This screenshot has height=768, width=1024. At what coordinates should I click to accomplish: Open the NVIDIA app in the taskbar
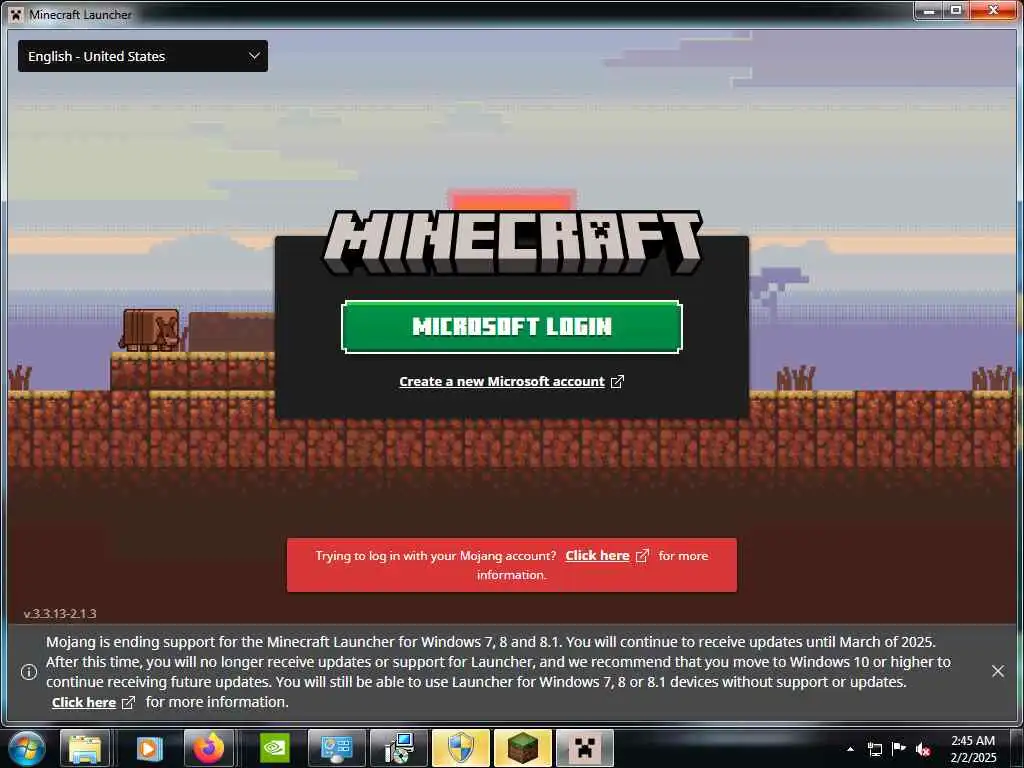(275, 748)
